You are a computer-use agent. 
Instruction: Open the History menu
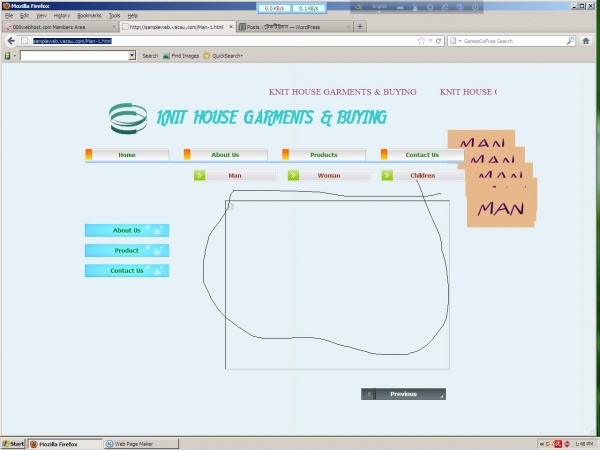point(62,16)
